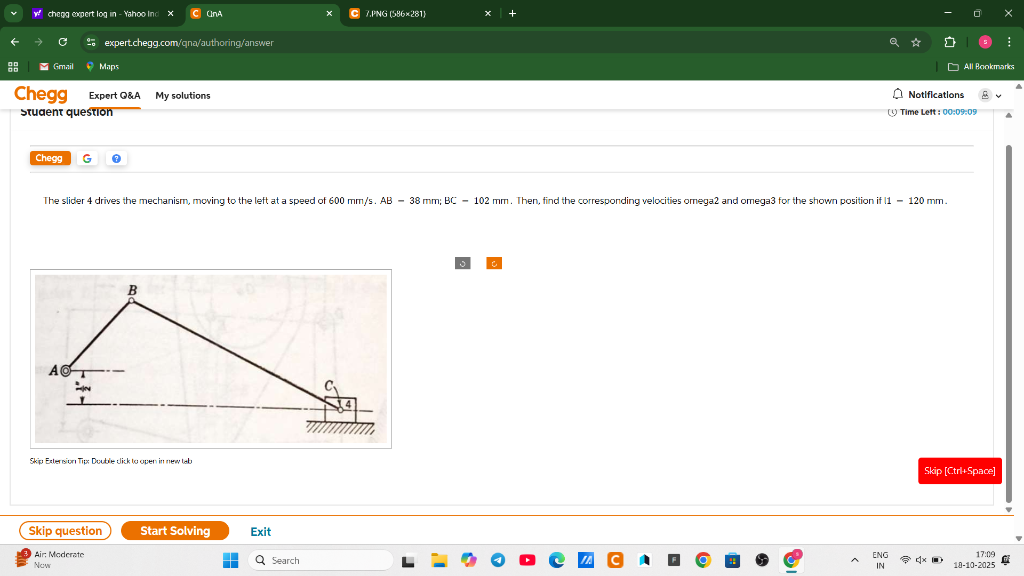Show hidden system tray icons

coord(854,560)
